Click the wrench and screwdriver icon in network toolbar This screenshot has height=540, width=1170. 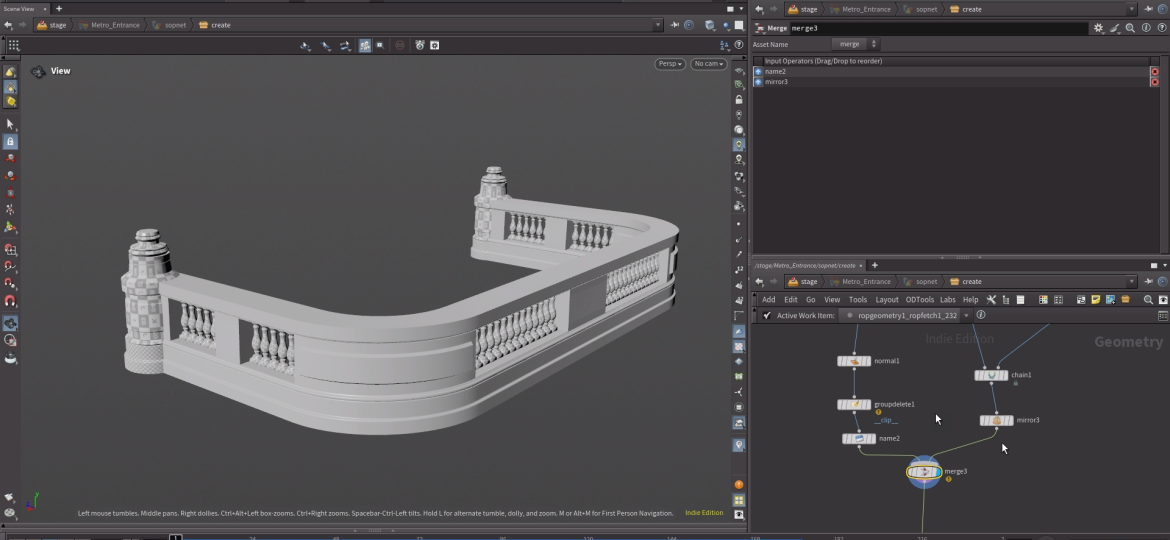click(991, 300)
